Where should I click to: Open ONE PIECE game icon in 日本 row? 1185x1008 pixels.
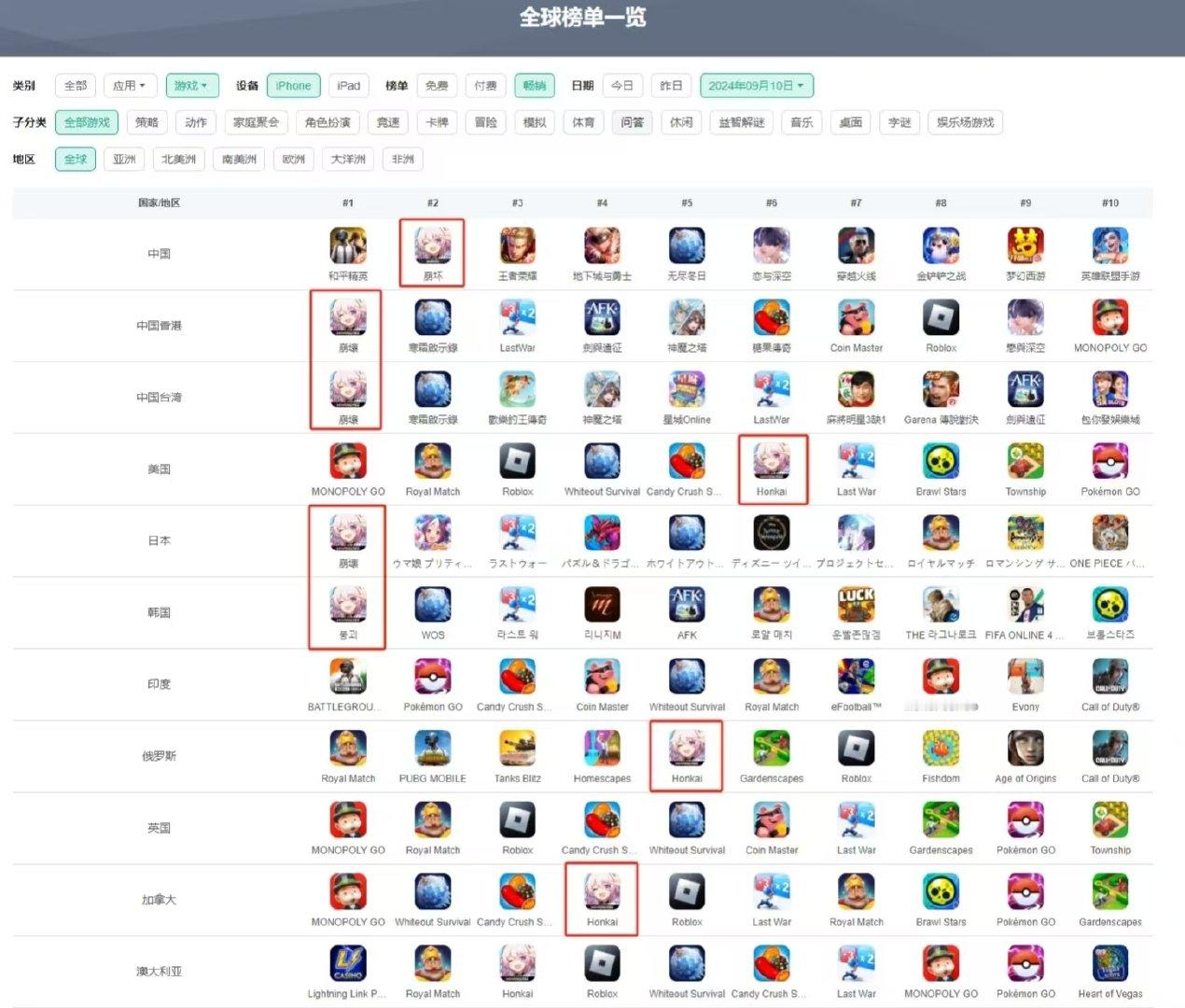[1110, 534]
